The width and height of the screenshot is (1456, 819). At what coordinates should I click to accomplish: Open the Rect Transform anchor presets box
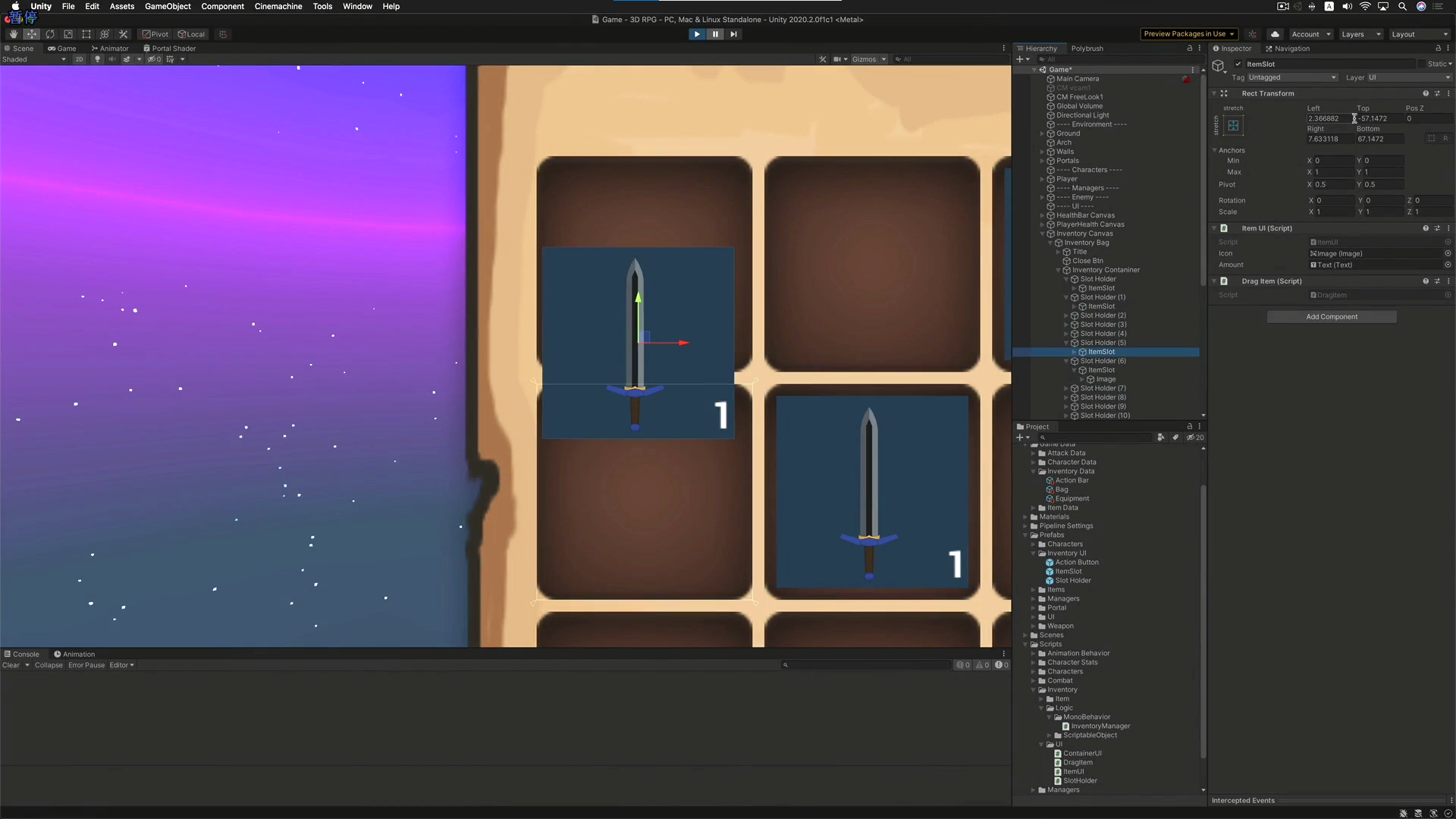tap(1233, 126)
